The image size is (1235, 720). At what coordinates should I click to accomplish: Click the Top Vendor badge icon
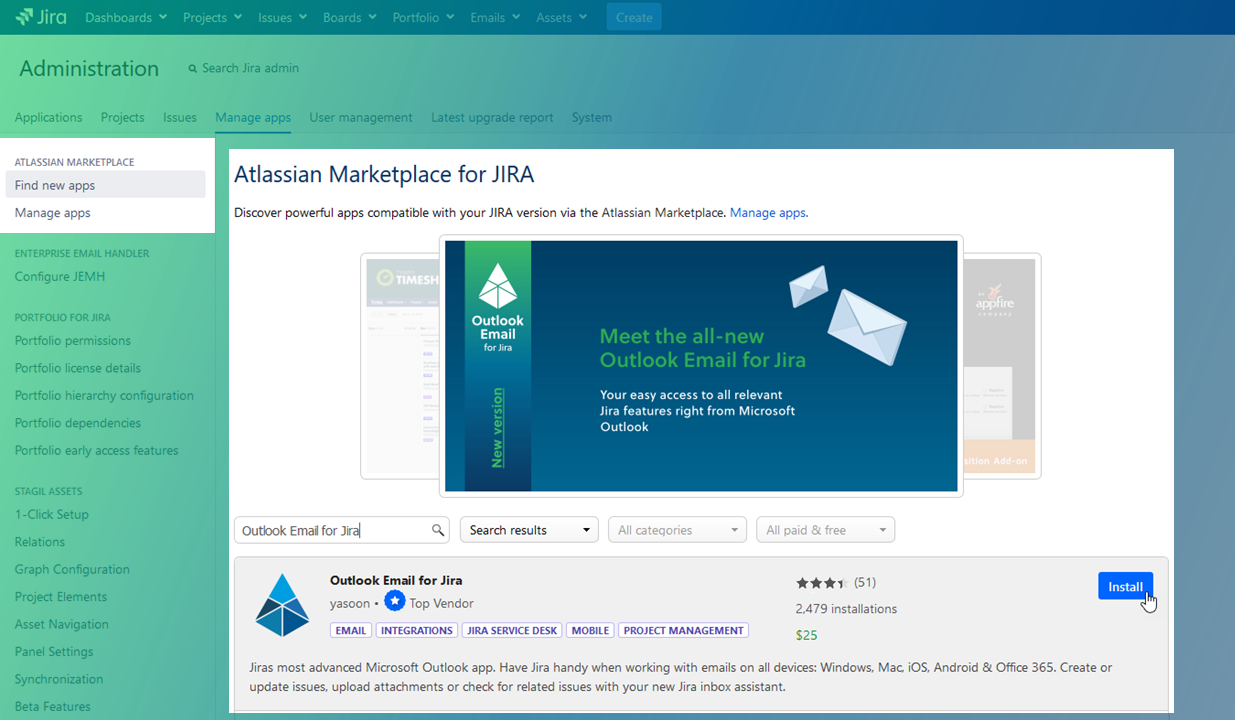point(395,601)
